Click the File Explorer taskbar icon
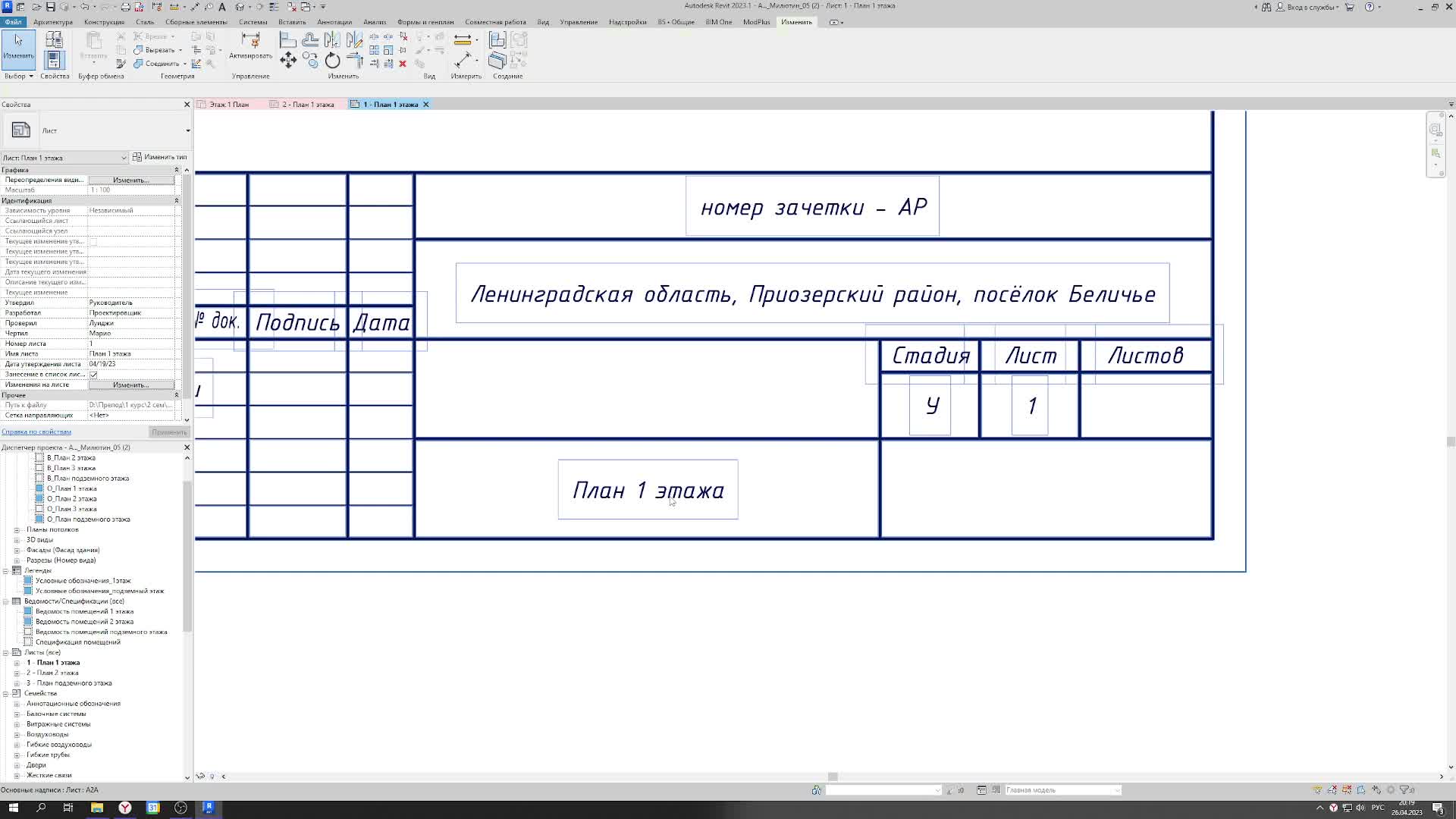This screenshot has width=1456, height=819. point(97,808)
